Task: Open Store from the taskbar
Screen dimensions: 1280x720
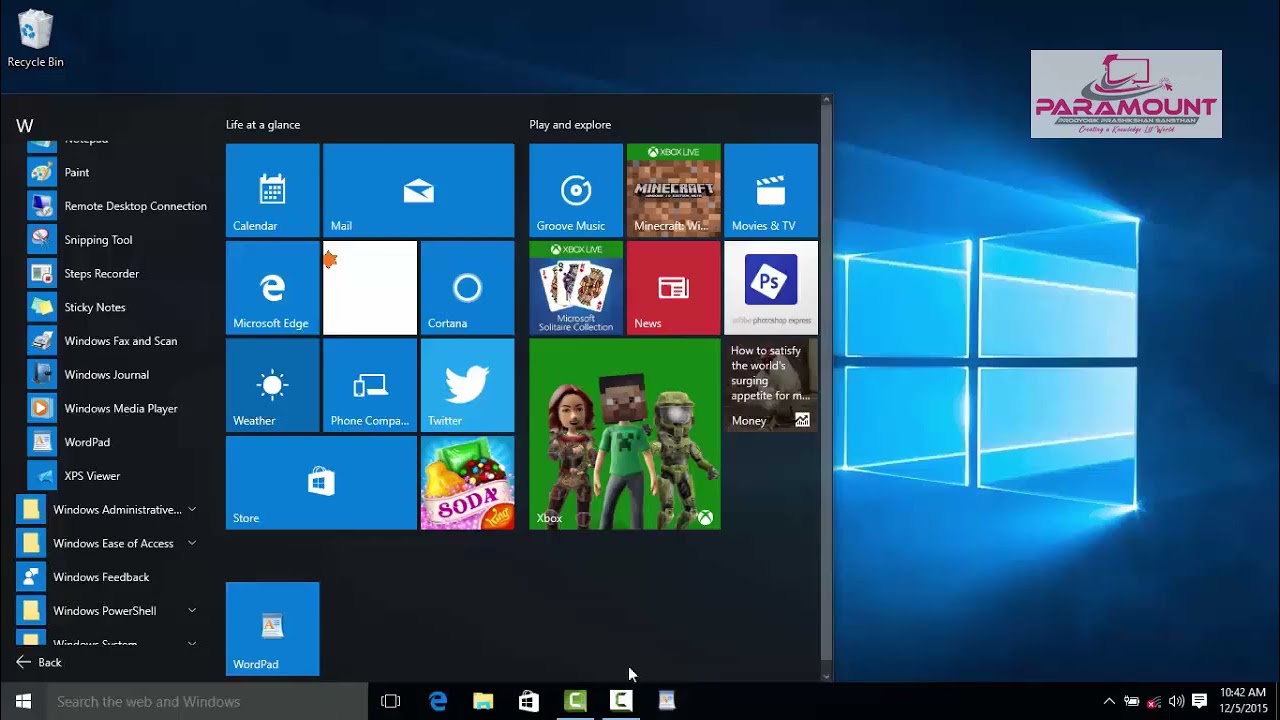Action: 529,702
